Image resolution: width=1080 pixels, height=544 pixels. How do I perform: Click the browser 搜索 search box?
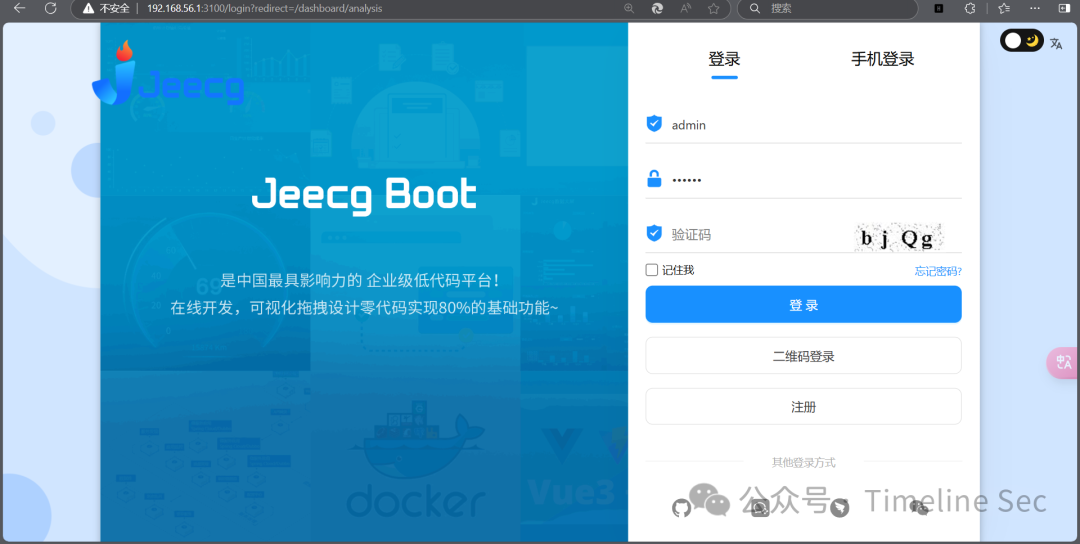click(x=827, y=8)
